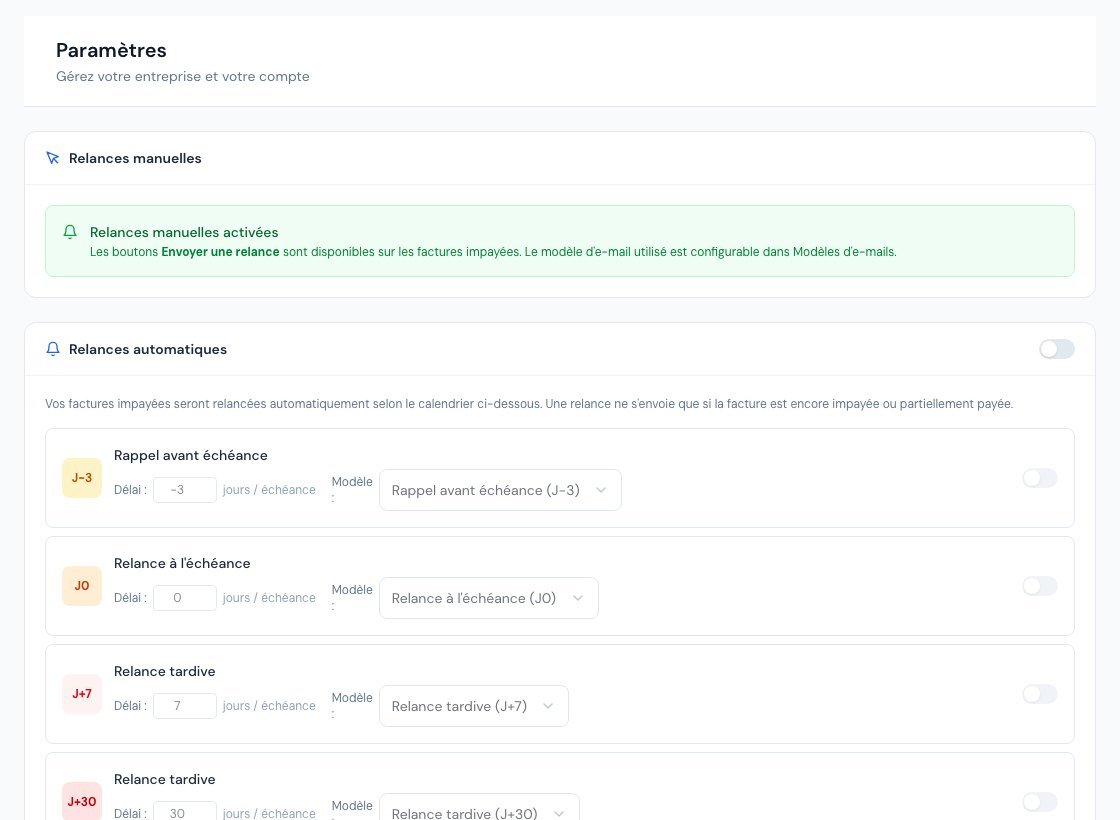Toggle the J+7 Relance tardive switch
Viewport: 1120px width, 820px height.
1040,694
